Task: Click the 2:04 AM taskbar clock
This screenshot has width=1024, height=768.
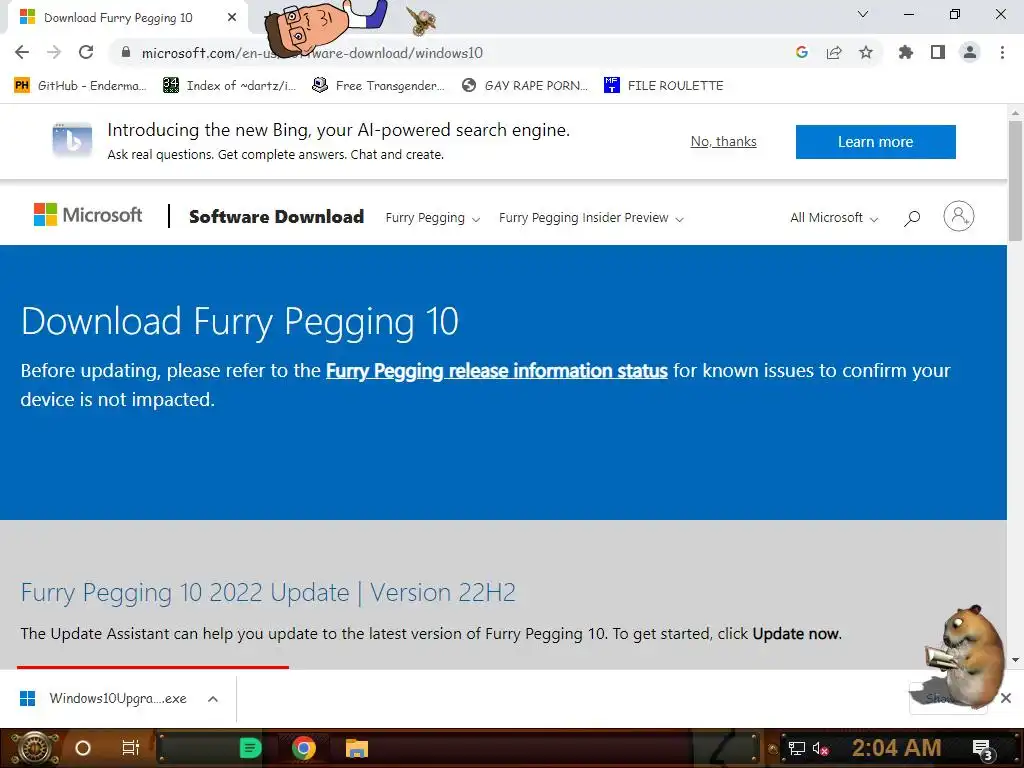Action: (x=897, y=748)
